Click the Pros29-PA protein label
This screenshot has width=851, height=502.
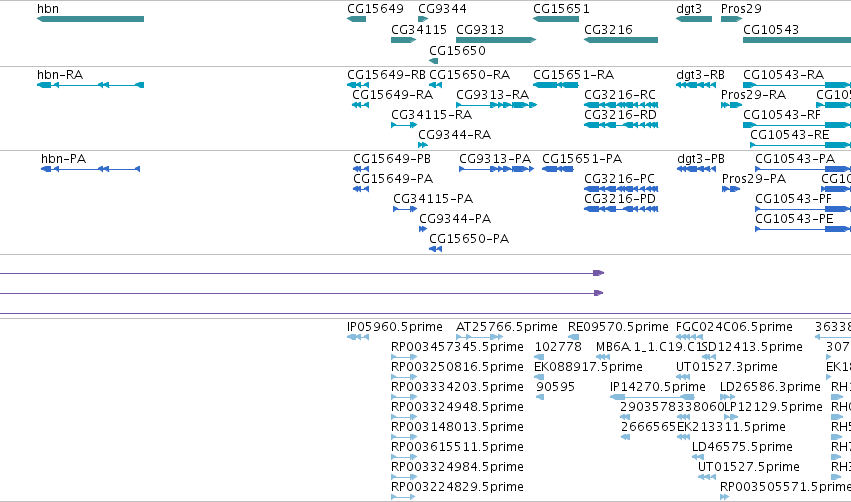[754, 179]
